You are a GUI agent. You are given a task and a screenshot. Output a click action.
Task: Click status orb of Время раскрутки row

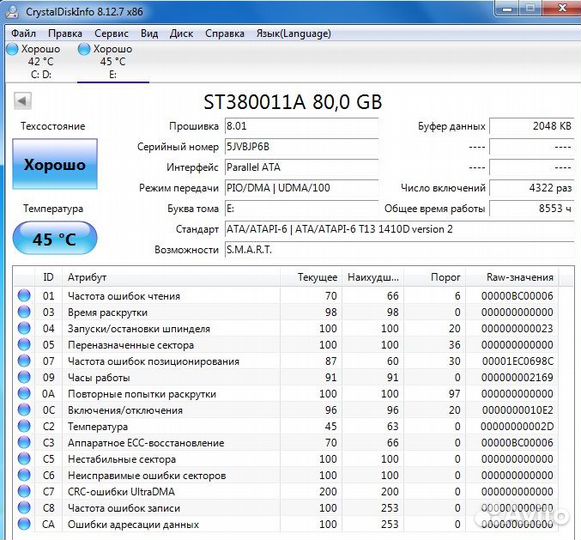coord(24,312)
